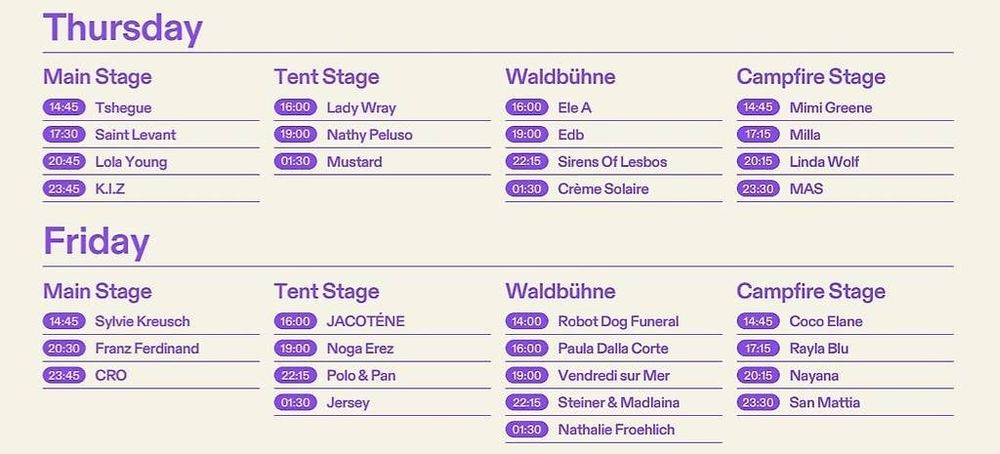Screen dimensions: 1000x454
Task: Click Robot Dog Funeral on Waldbühne
Action: click(618, 321)
